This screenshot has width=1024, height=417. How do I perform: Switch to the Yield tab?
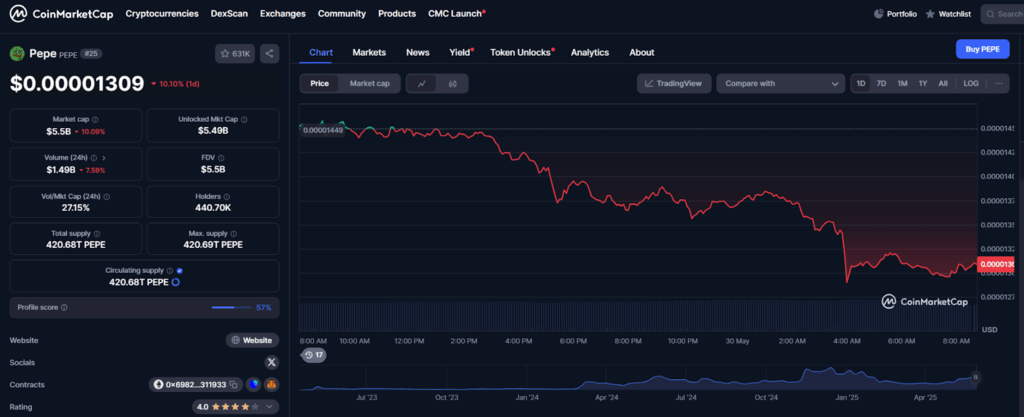pyautogui.click(x=461, y=52)
